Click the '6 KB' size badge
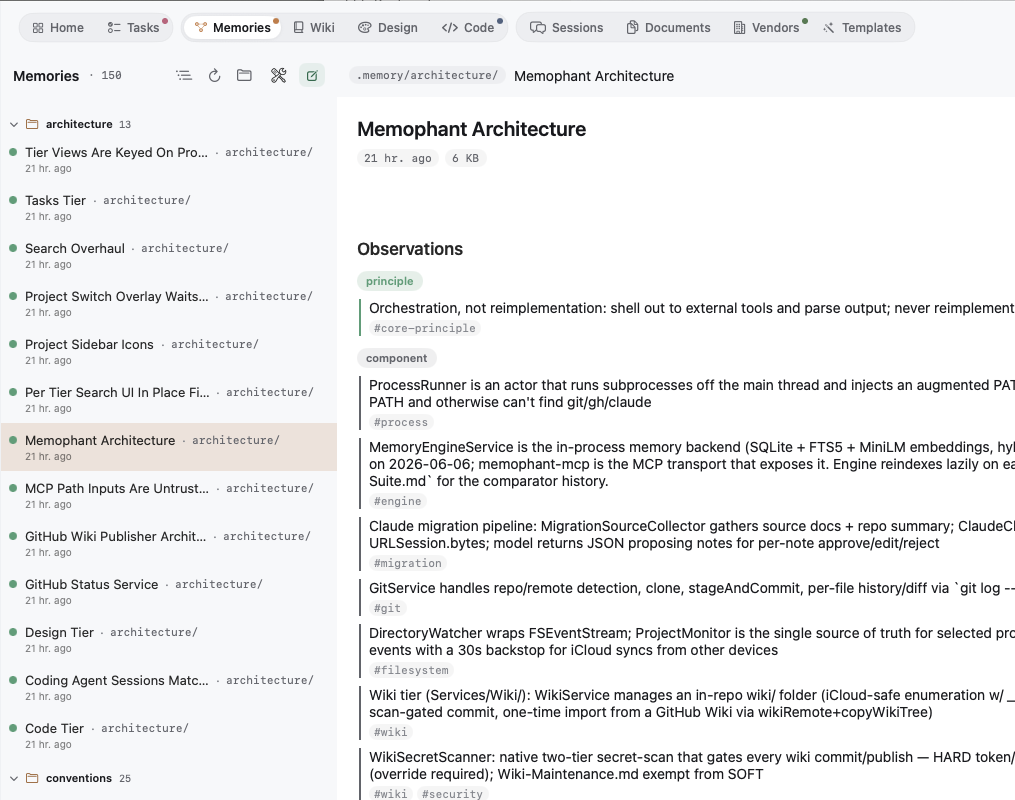 pyautogui.click(x=465, y=159)
